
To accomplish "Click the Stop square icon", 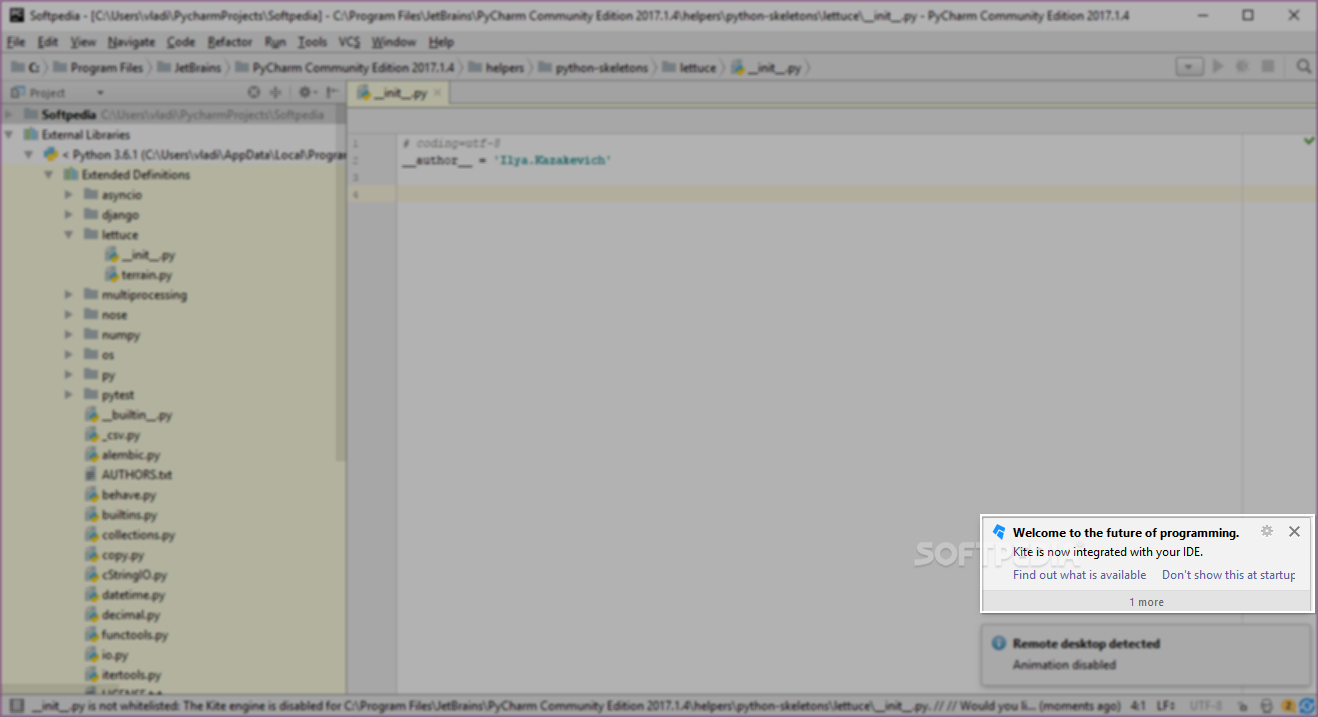I will tap(1268, 67).
